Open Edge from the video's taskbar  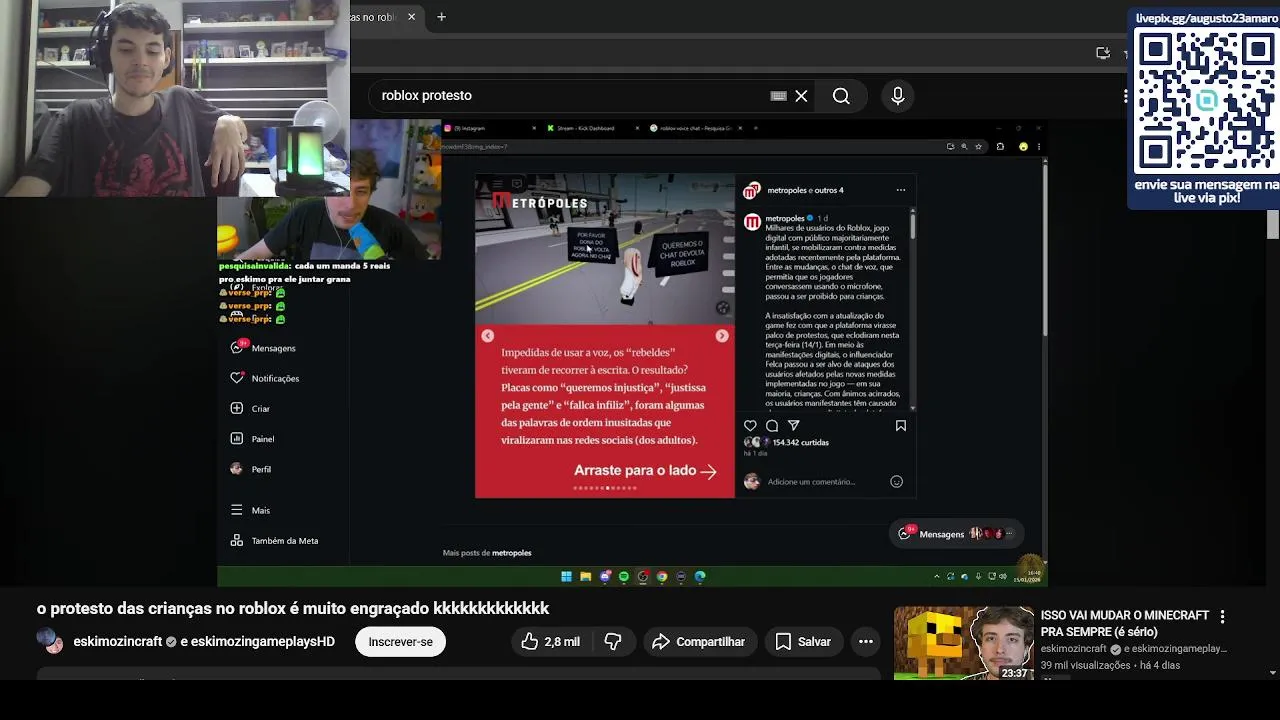700,577
